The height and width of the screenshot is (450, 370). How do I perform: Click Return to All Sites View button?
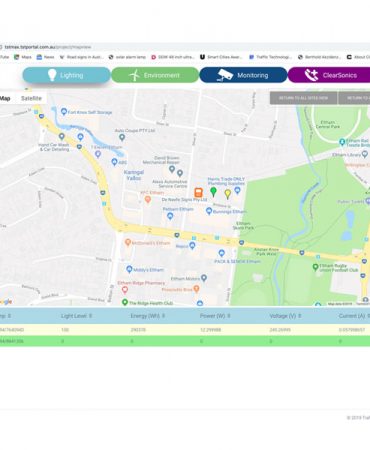tap(303, 98)
